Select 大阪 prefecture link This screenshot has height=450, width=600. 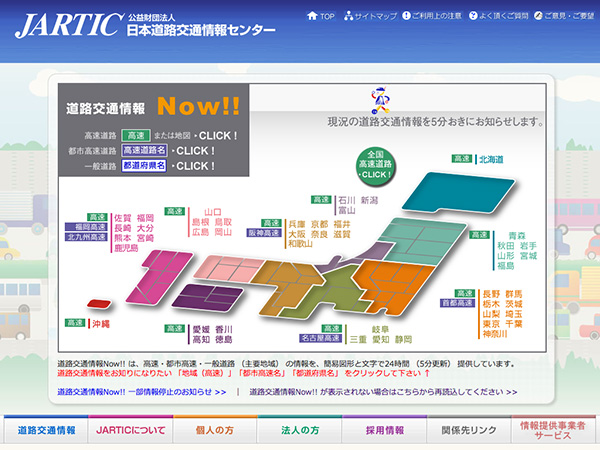(x=297, y=234)
